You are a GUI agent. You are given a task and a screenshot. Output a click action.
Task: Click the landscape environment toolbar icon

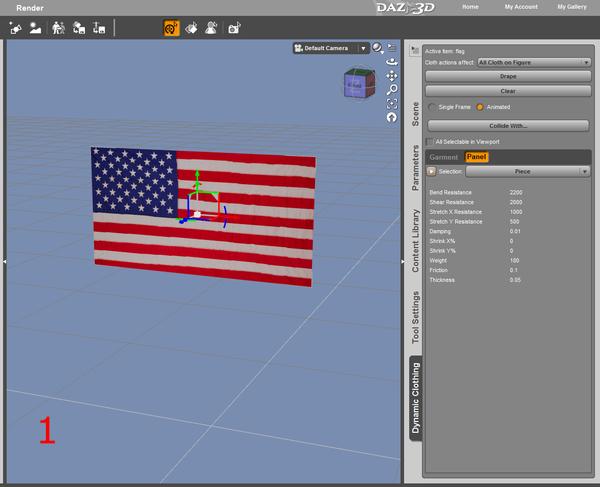click(x=35, y=28)
